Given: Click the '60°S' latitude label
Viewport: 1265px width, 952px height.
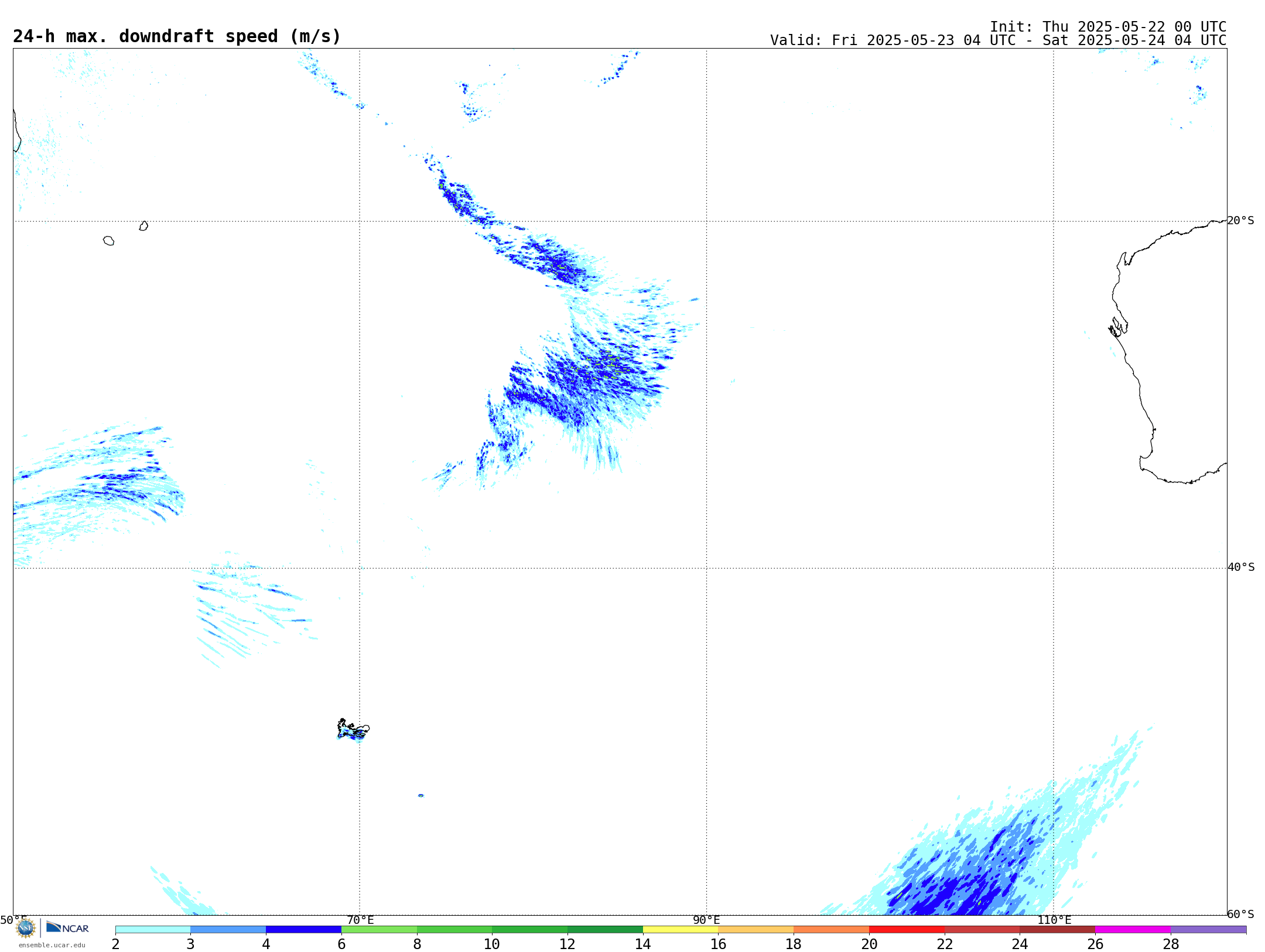Looking at the screenshot, I should click(1241, 914).
